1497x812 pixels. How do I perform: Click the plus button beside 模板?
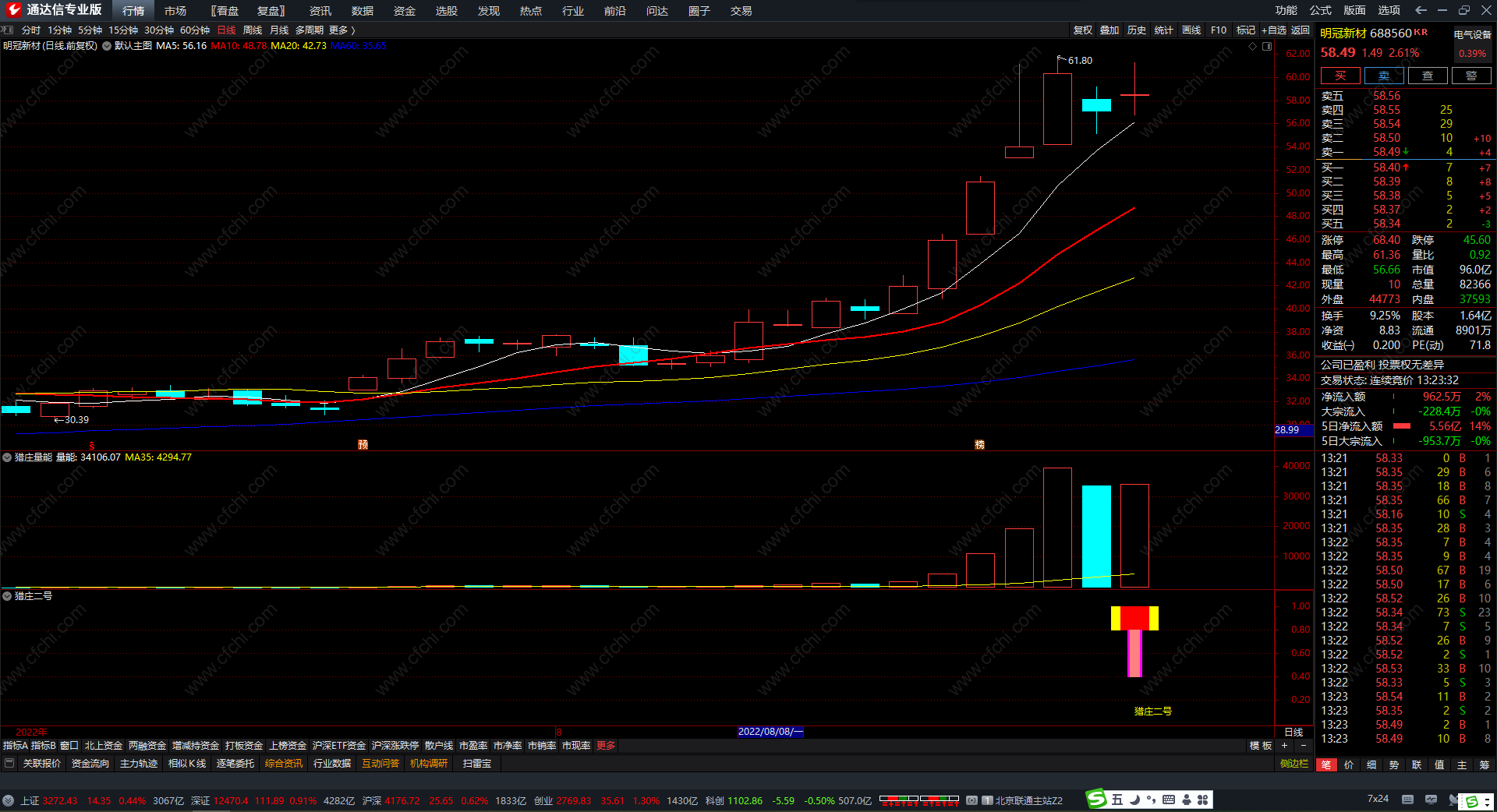(1284, 746)
